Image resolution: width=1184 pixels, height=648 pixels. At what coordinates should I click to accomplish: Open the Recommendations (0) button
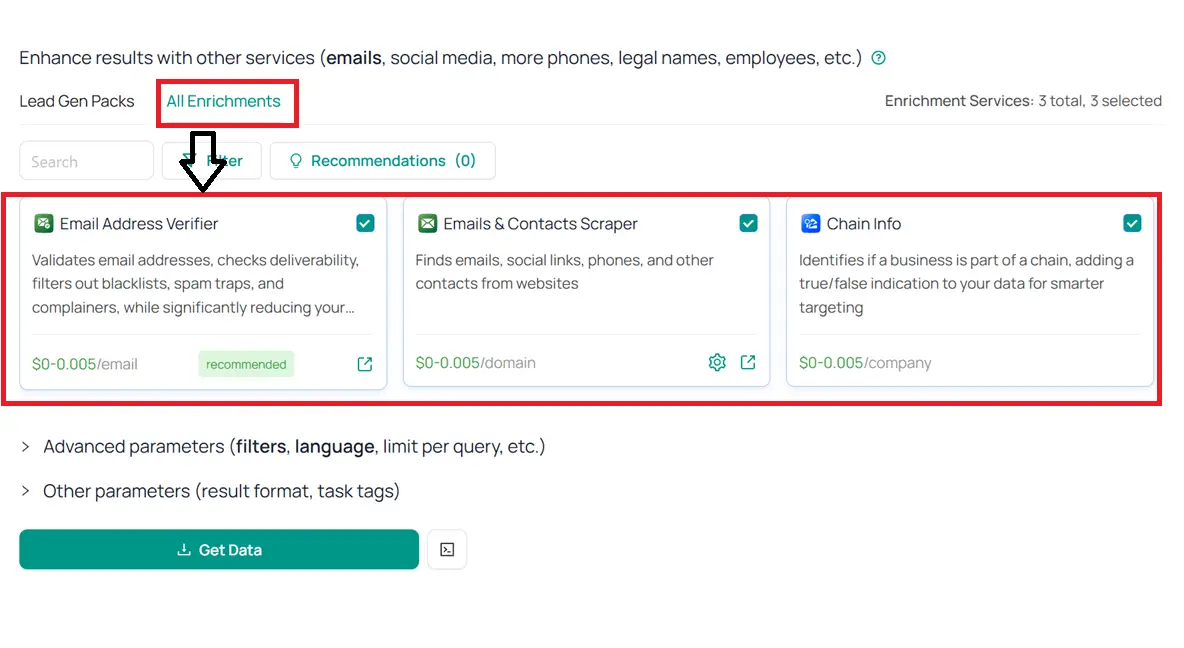[x=382, y=161]
